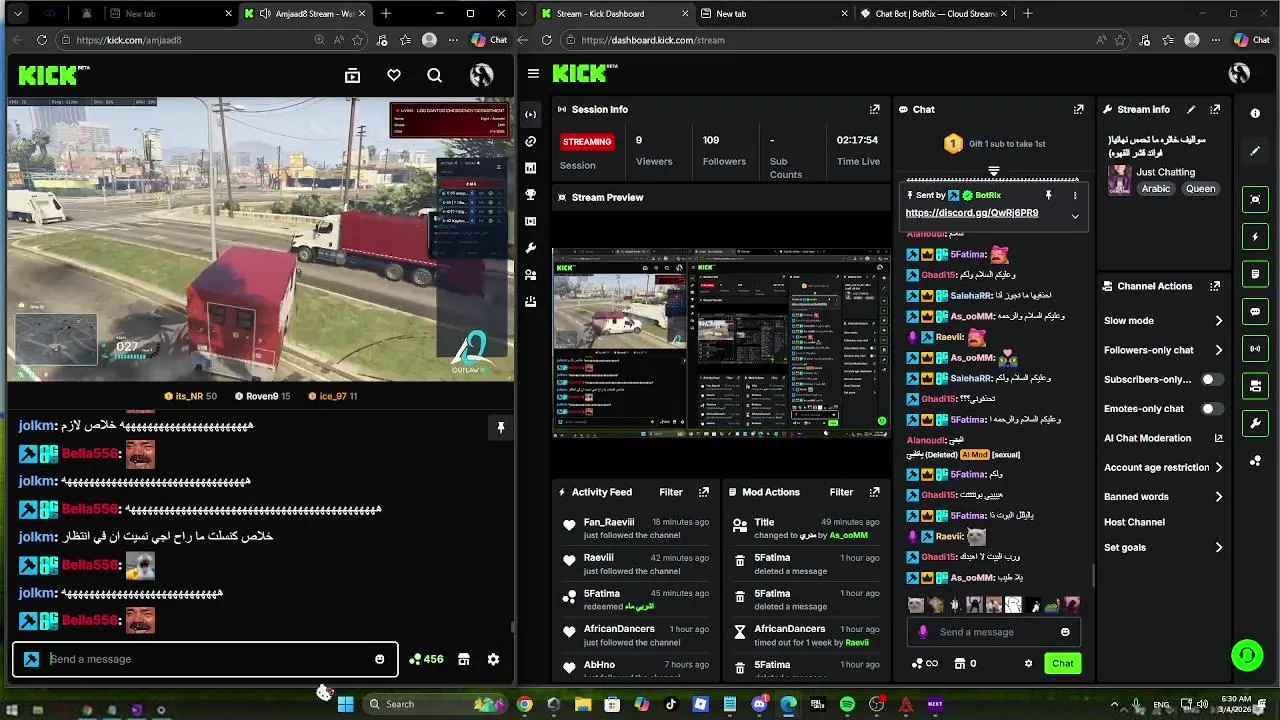The width and height of the screenshot is (1280, 720).
Task: Toggle Subscribers-only chat switch
Action: coord(1212,380)
